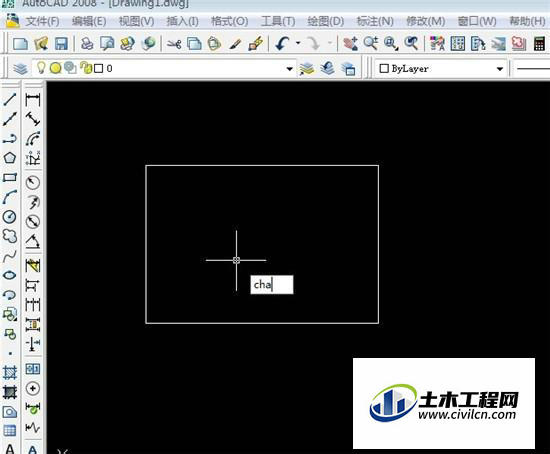Click the greyed Redo arrow
Screen dimensions: 550x454
coord(313,44)
